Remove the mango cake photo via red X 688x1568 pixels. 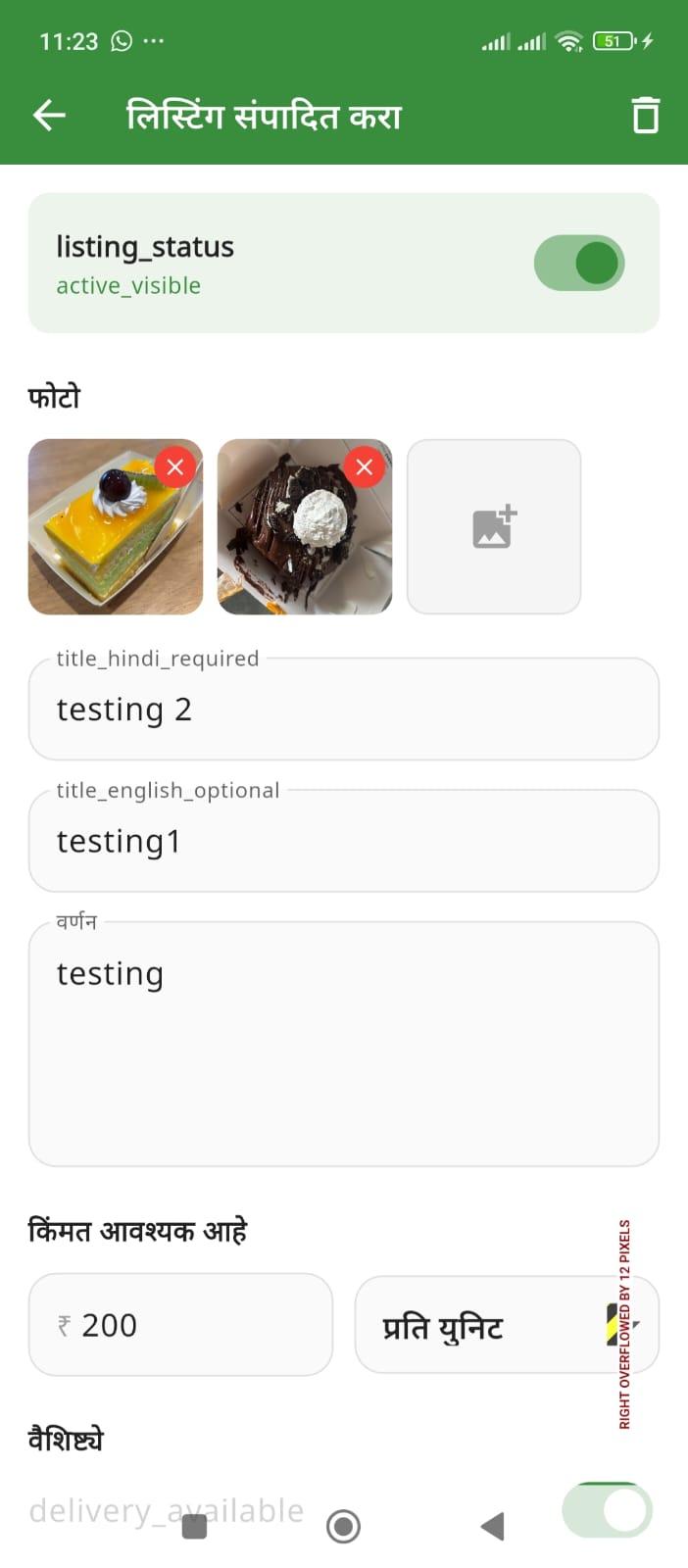pos(175,466)
